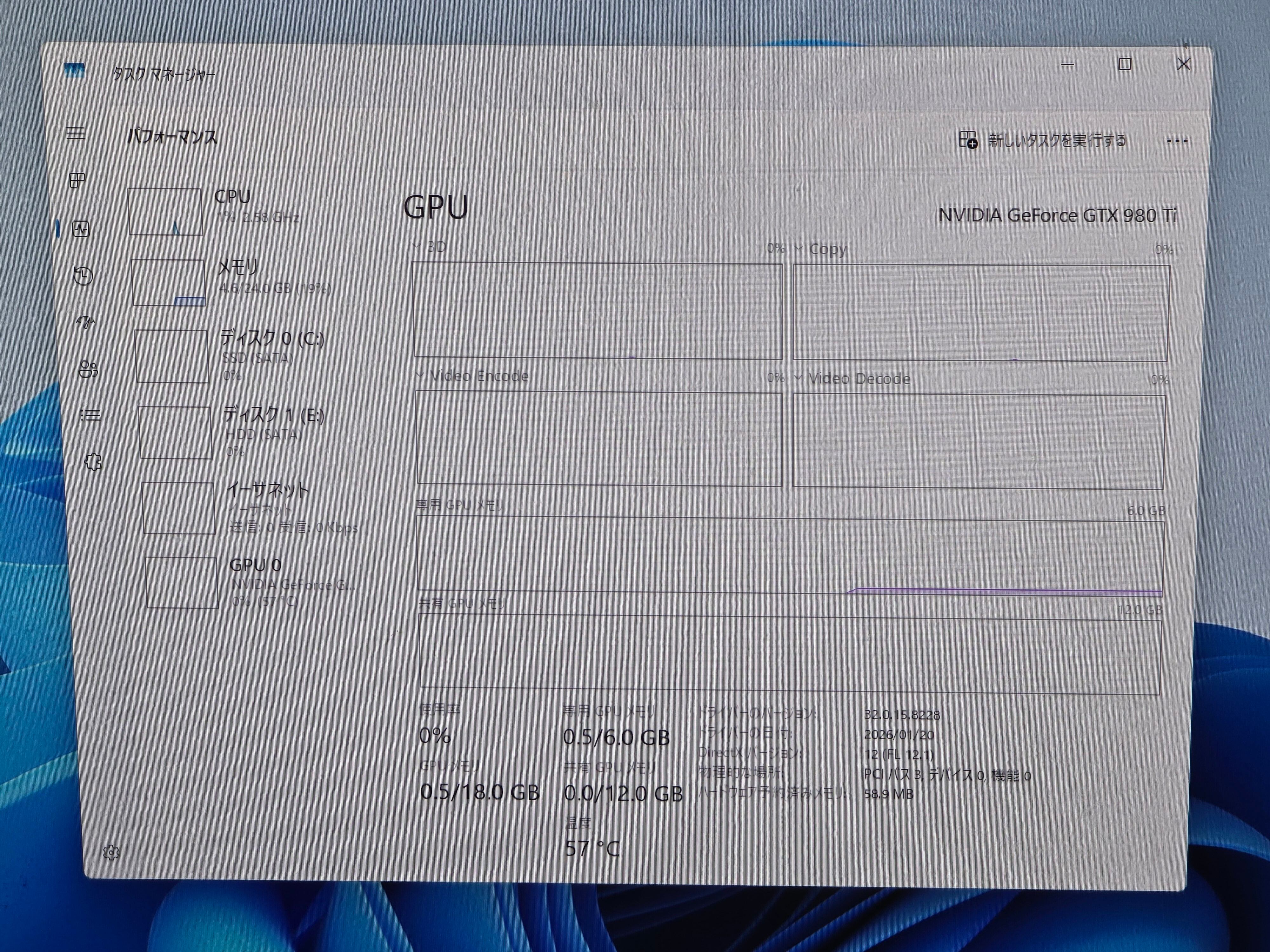The width and height of the screenshot is (1270, 952).
Task: Open Task Manager settings gear
Action: point(111,853)
